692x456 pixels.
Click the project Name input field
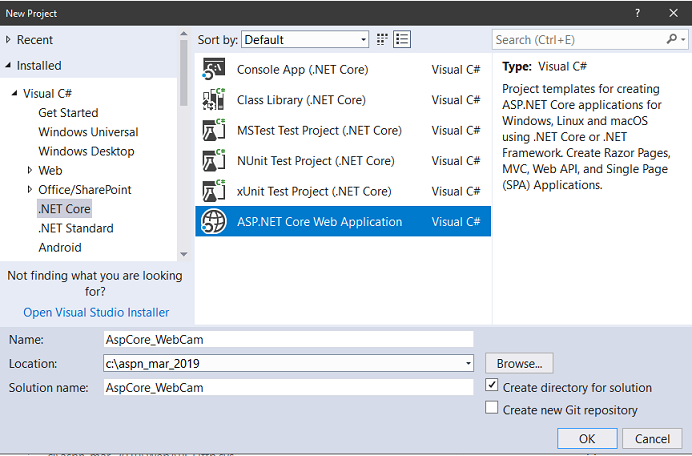click(289, 339)
